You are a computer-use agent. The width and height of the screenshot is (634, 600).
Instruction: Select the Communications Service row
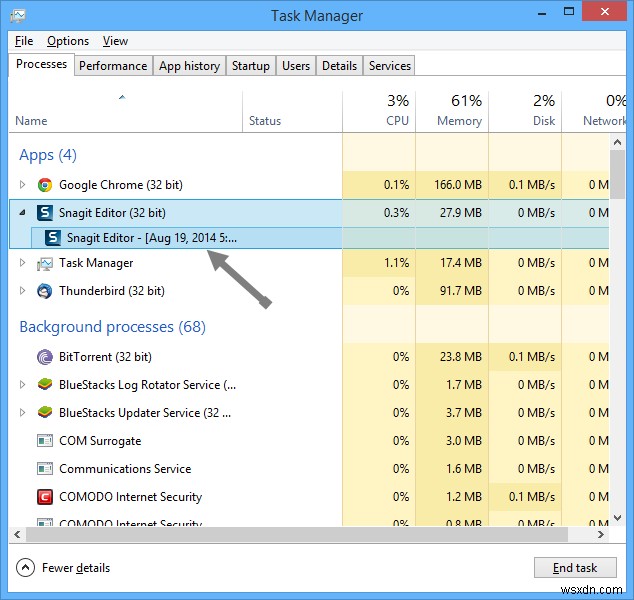pyautogui.click(x=309, y=469)
